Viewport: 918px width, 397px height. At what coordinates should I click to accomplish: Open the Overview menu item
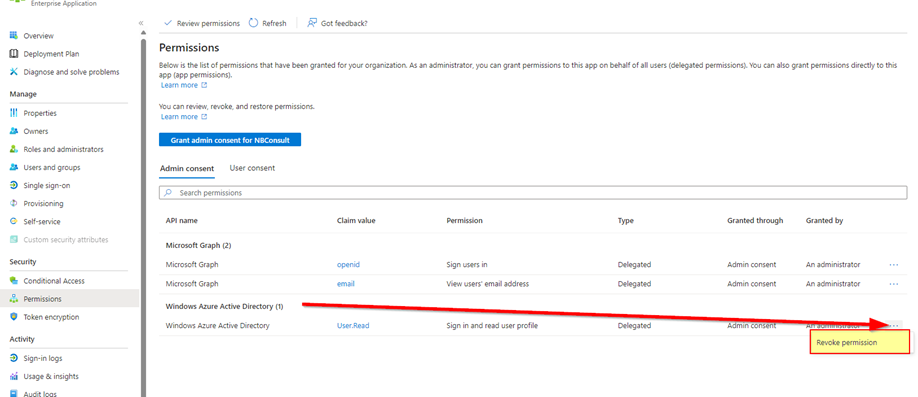tap(39, 36)
